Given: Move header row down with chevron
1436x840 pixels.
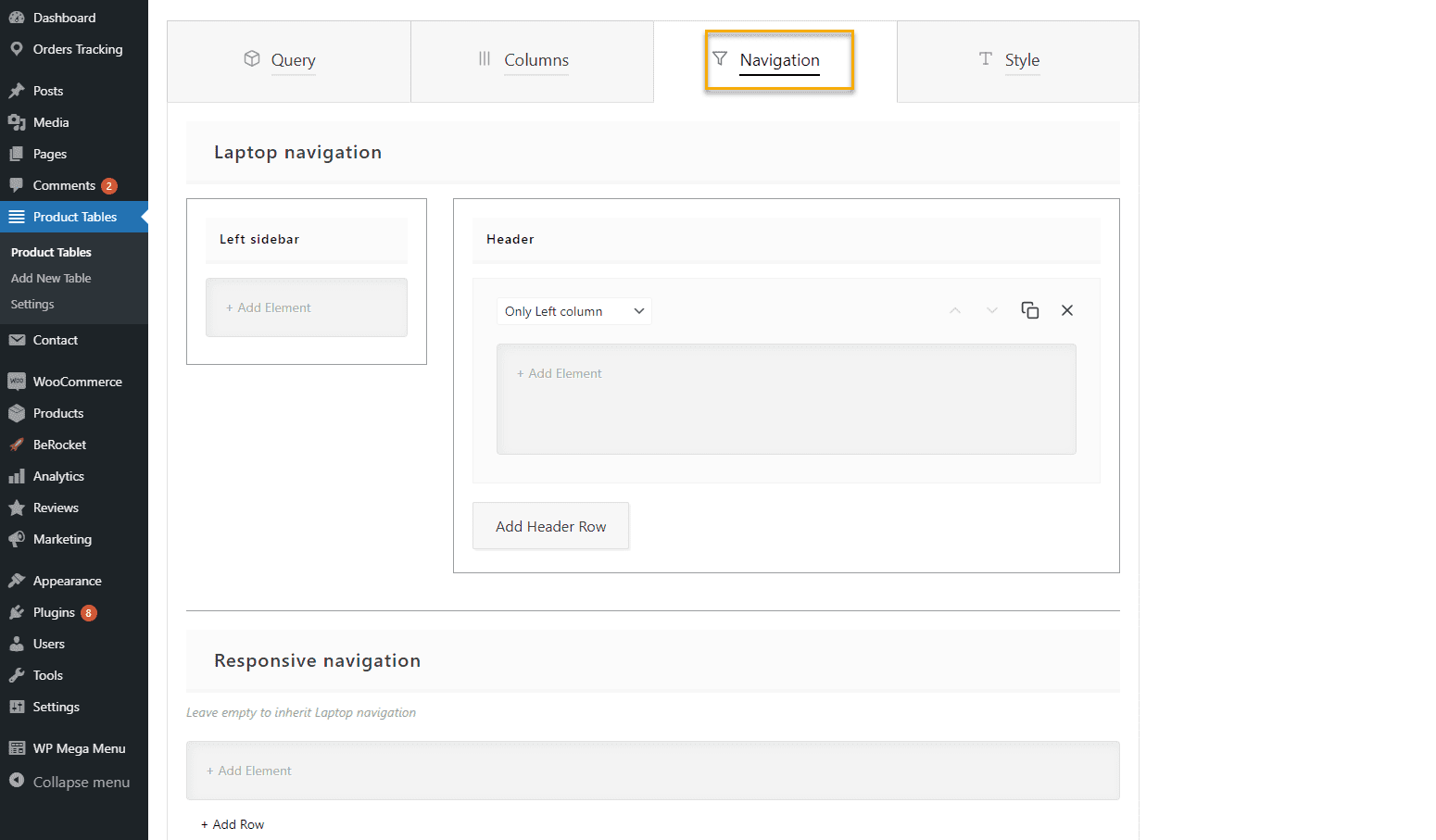Looking at the screenshot, I should [x=992, y=310].
